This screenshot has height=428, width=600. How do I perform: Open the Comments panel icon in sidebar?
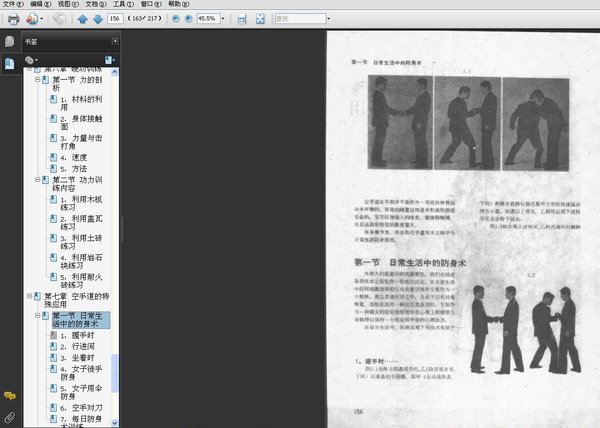(x=10, y=395)
